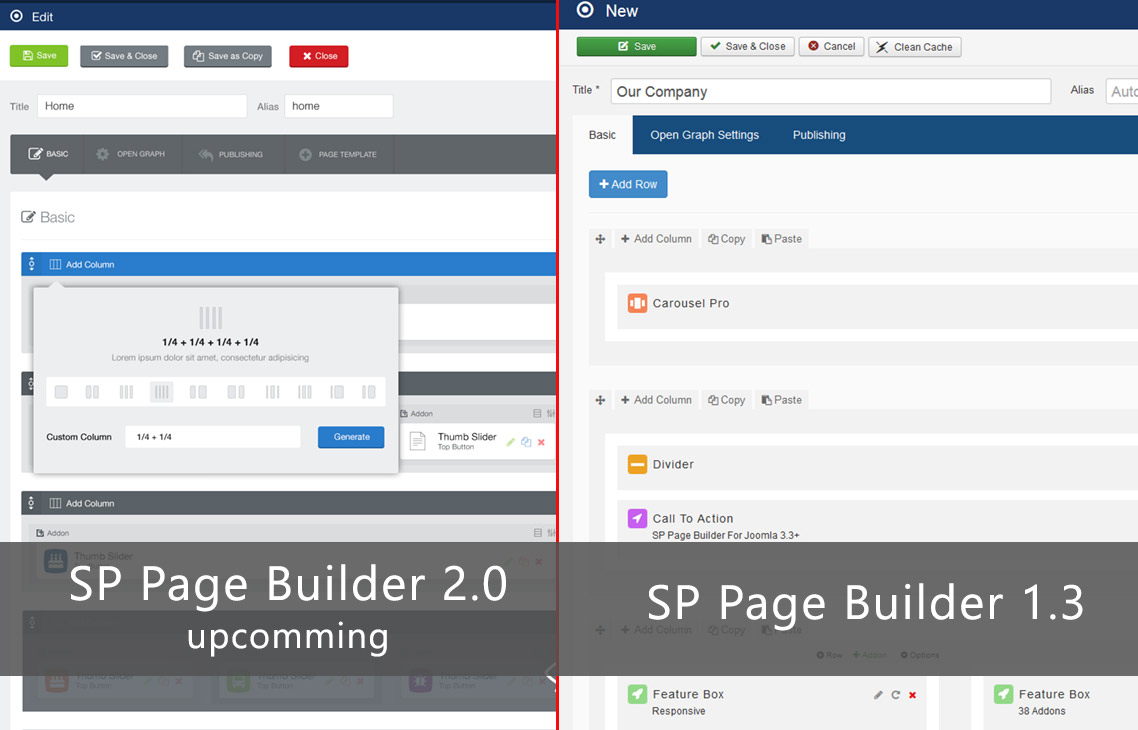The height and width of the screenshot is (730, 1138).
Task: Focus the Alias field in the New page
Action: pyautogui.click(x=1121, y=91)
